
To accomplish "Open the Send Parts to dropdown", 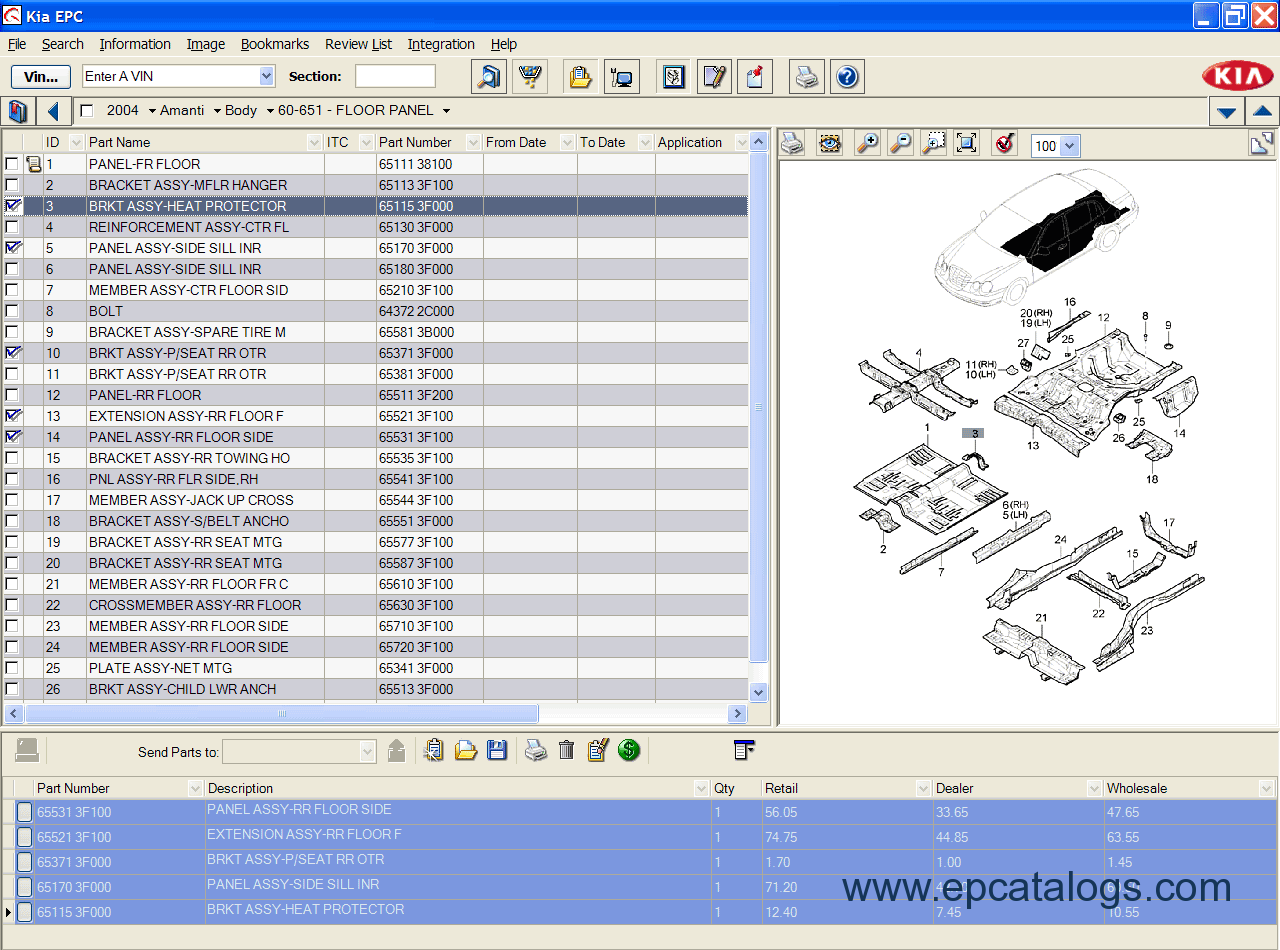I will click(367, 751).
